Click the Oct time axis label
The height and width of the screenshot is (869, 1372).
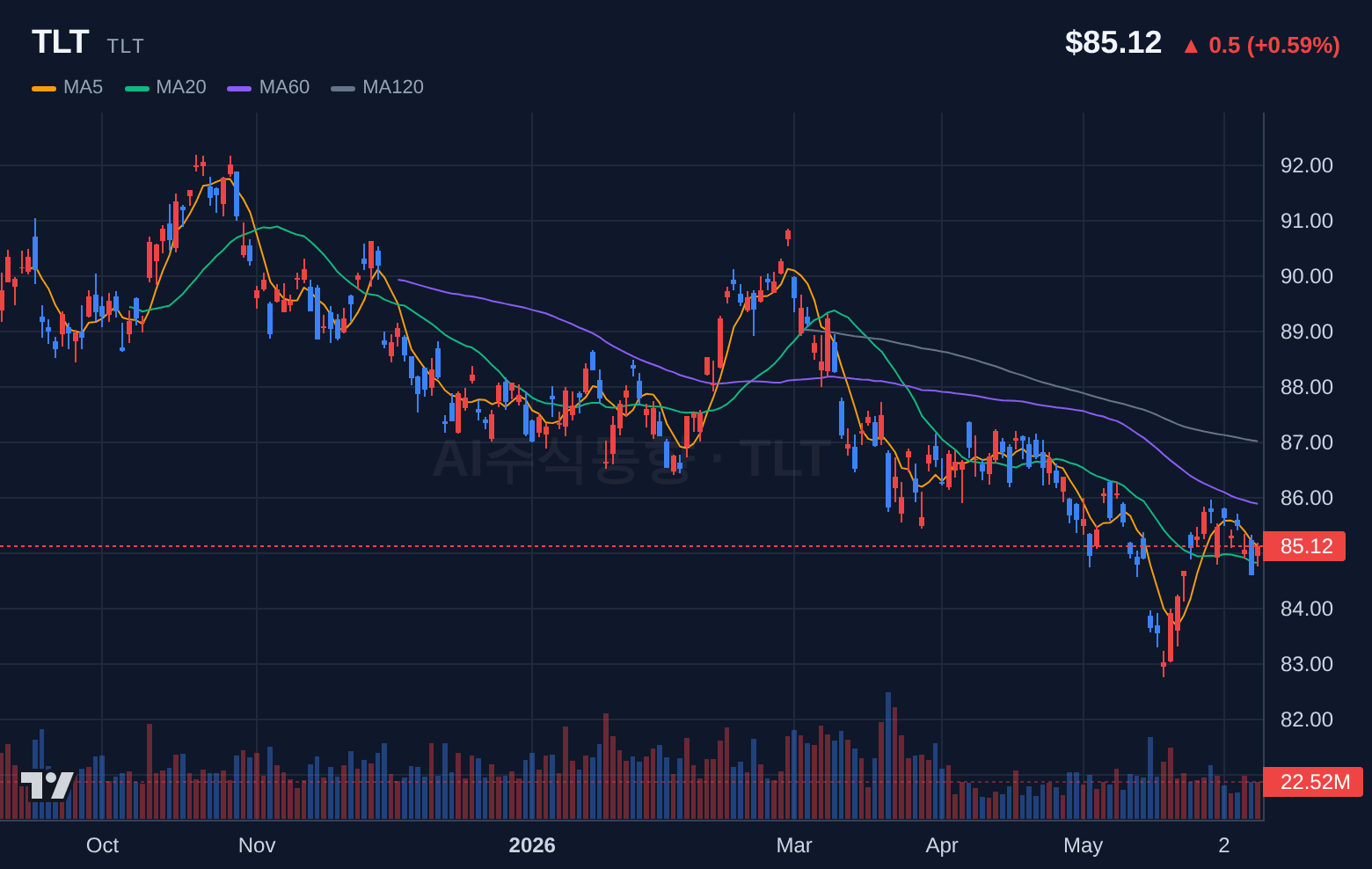tap(102, 845)
